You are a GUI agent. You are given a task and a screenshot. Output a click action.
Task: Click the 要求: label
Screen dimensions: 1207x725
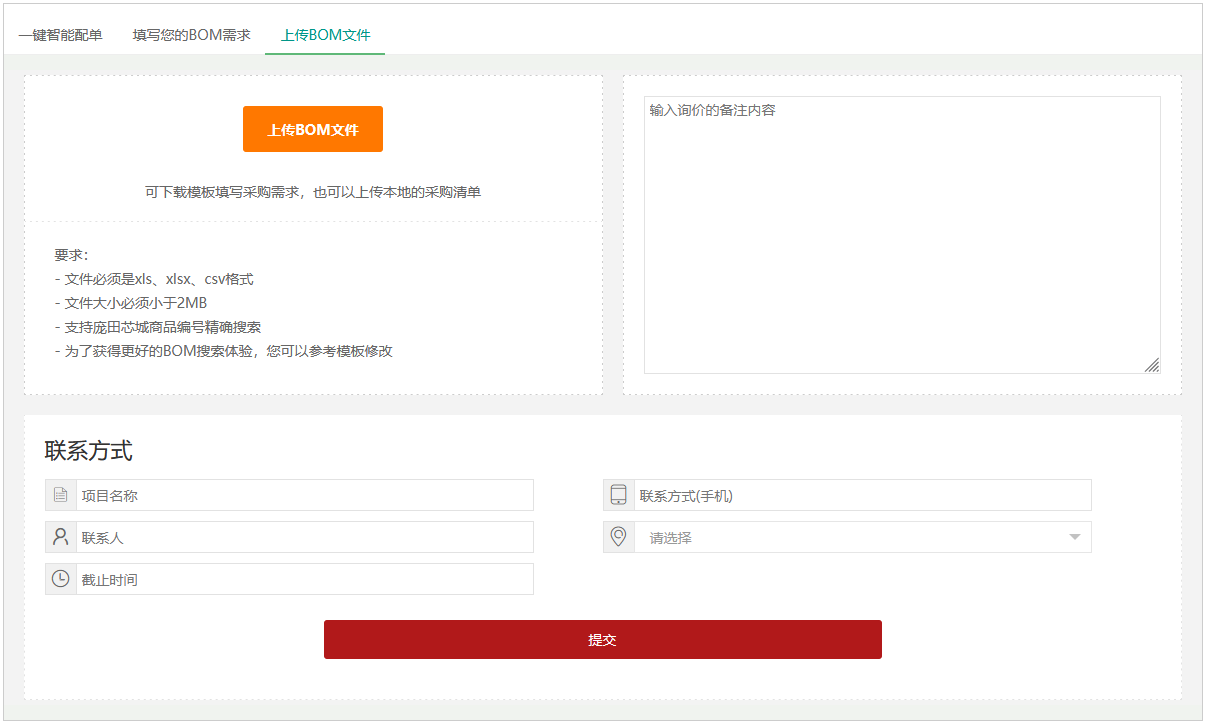pos(72,255)
